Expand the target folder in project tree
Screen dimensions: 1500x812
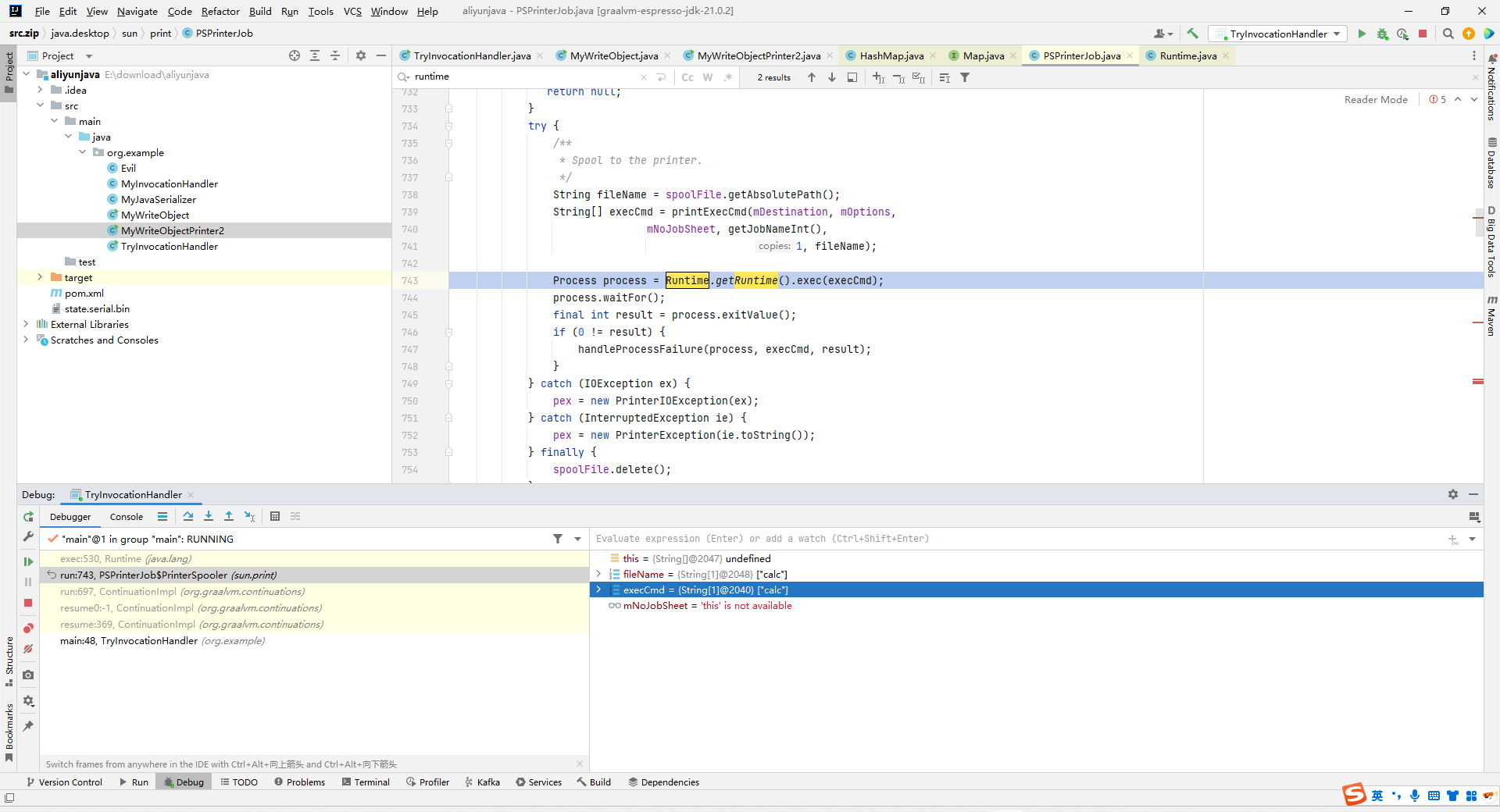click(x=40, y=277)
